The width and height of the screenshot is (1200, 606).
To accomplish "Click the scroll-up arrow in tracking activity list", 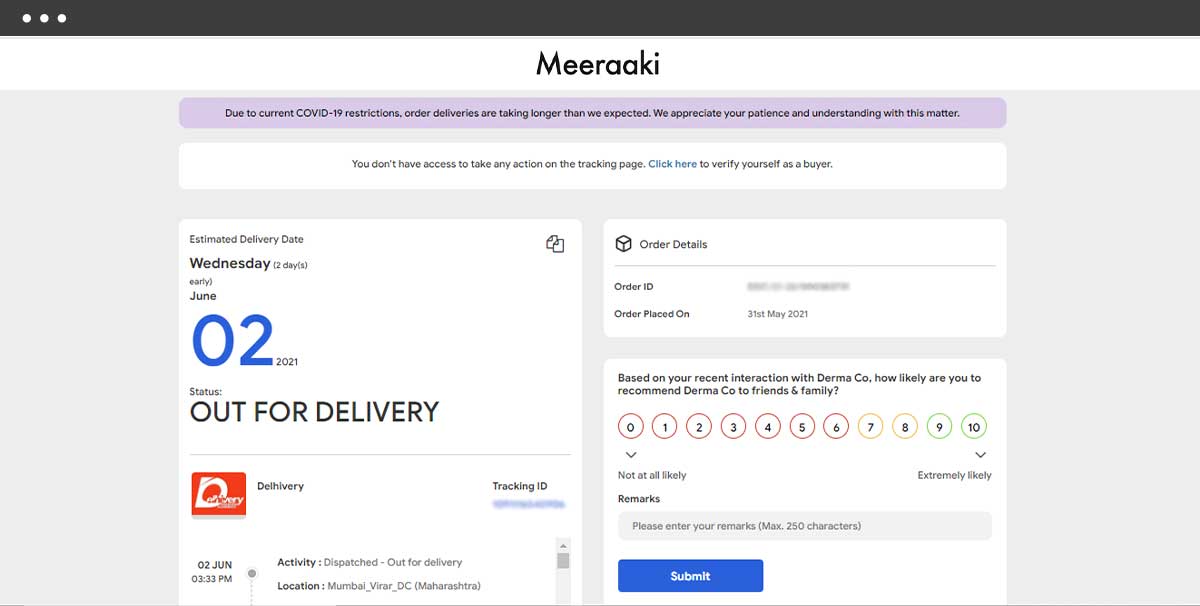I will coord(563,545).
